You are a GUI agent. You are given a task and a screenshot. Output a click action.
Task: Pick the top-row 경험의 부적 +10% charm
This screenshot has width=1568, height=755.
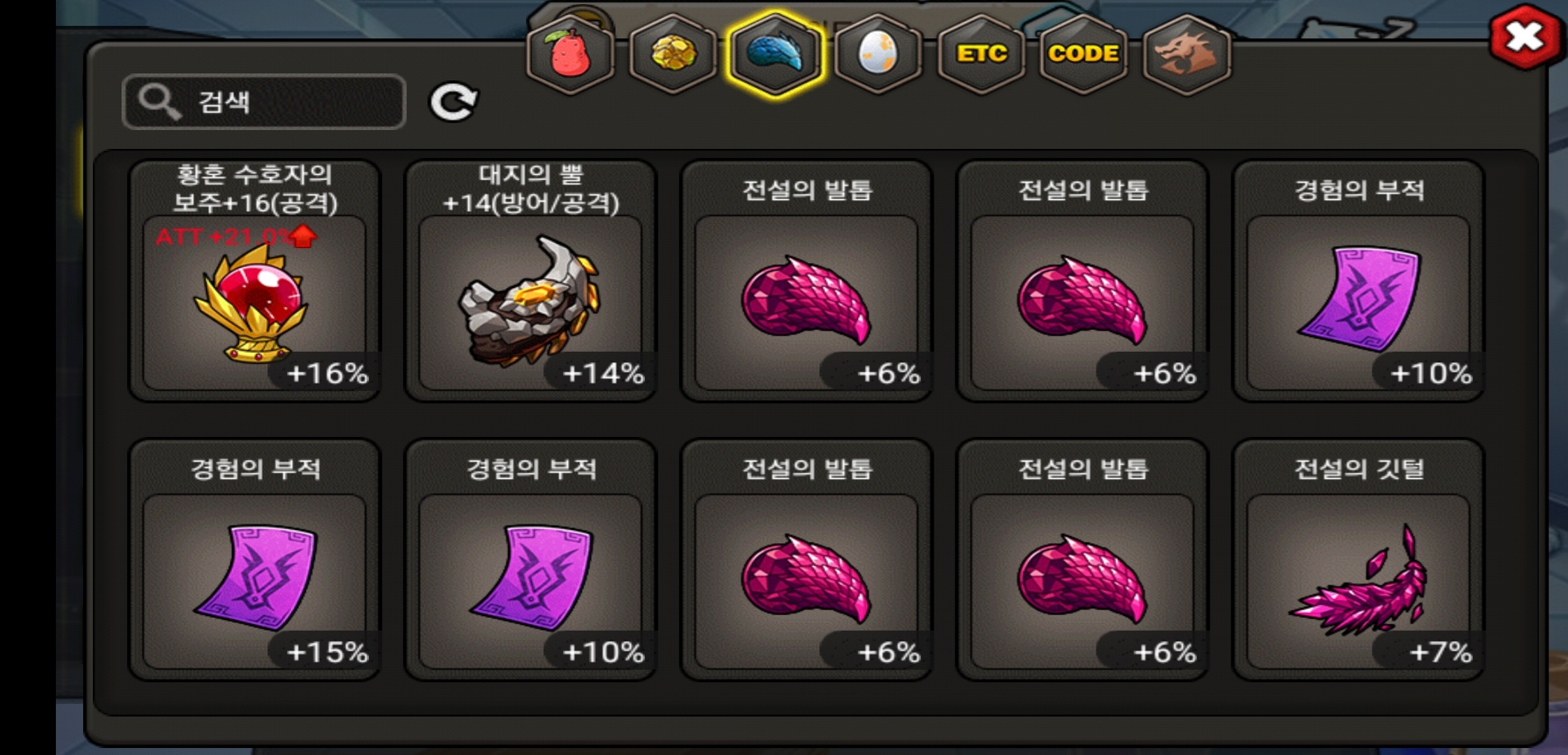[1358, 281]
